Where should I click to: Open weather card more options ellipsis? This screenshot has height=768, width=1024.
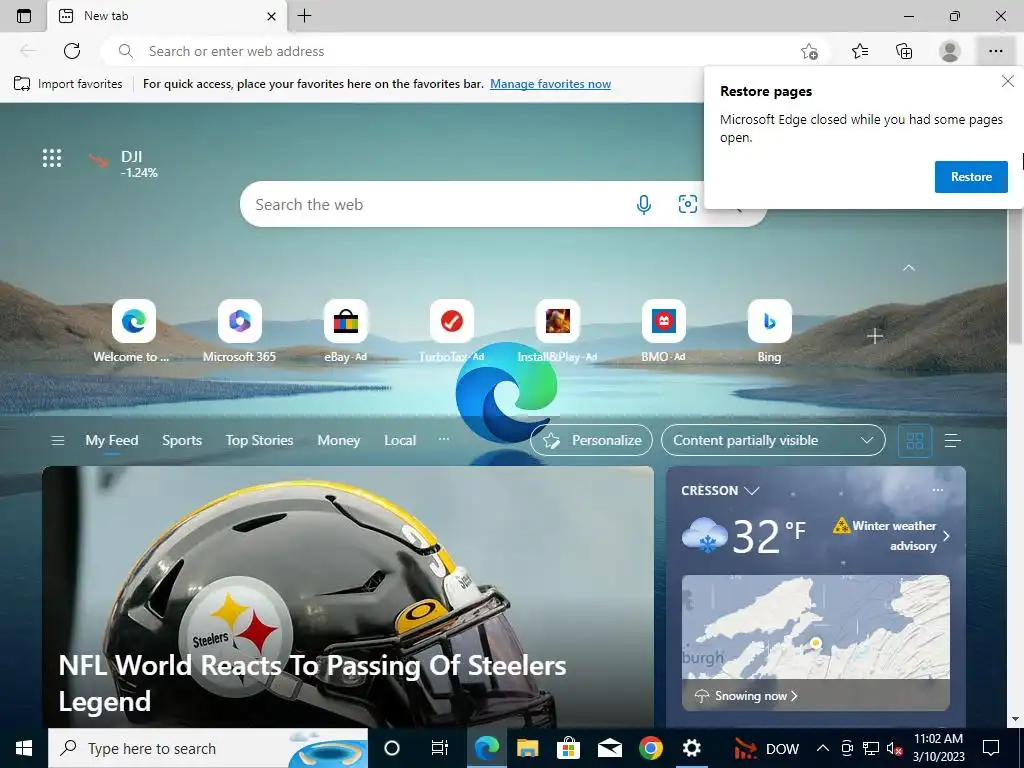(x=938, y=490)
